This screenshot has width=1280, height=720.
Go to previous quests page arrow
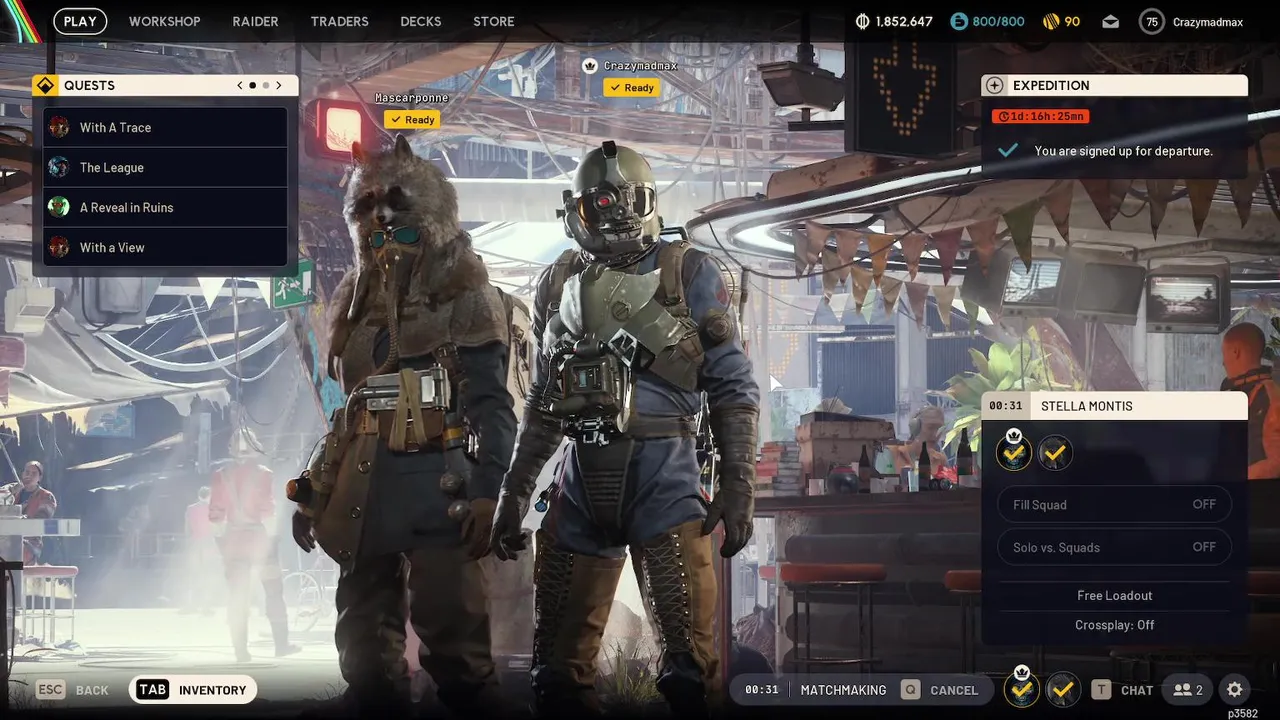coord(240,85)
